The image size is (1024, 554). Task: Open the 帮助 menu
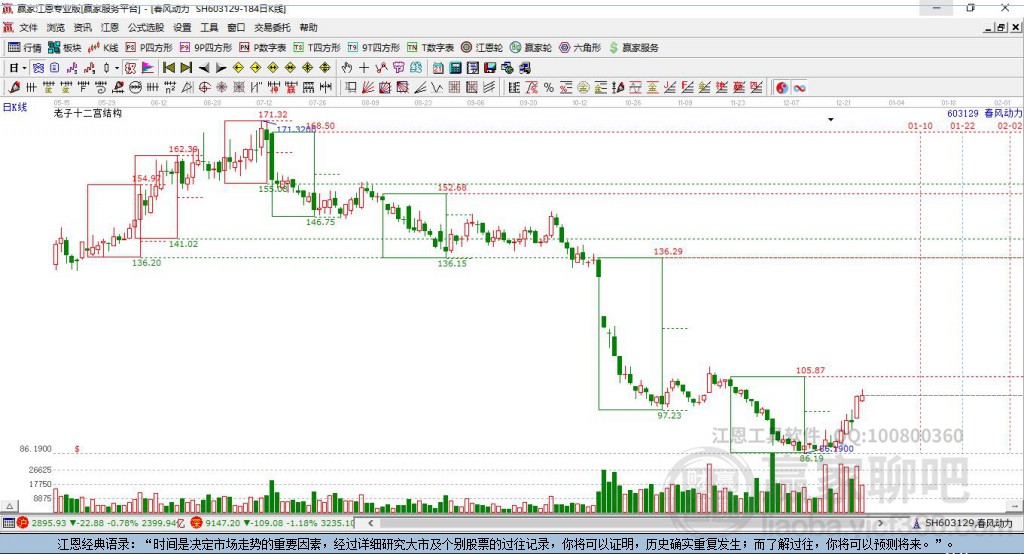[x=308, y=27]
